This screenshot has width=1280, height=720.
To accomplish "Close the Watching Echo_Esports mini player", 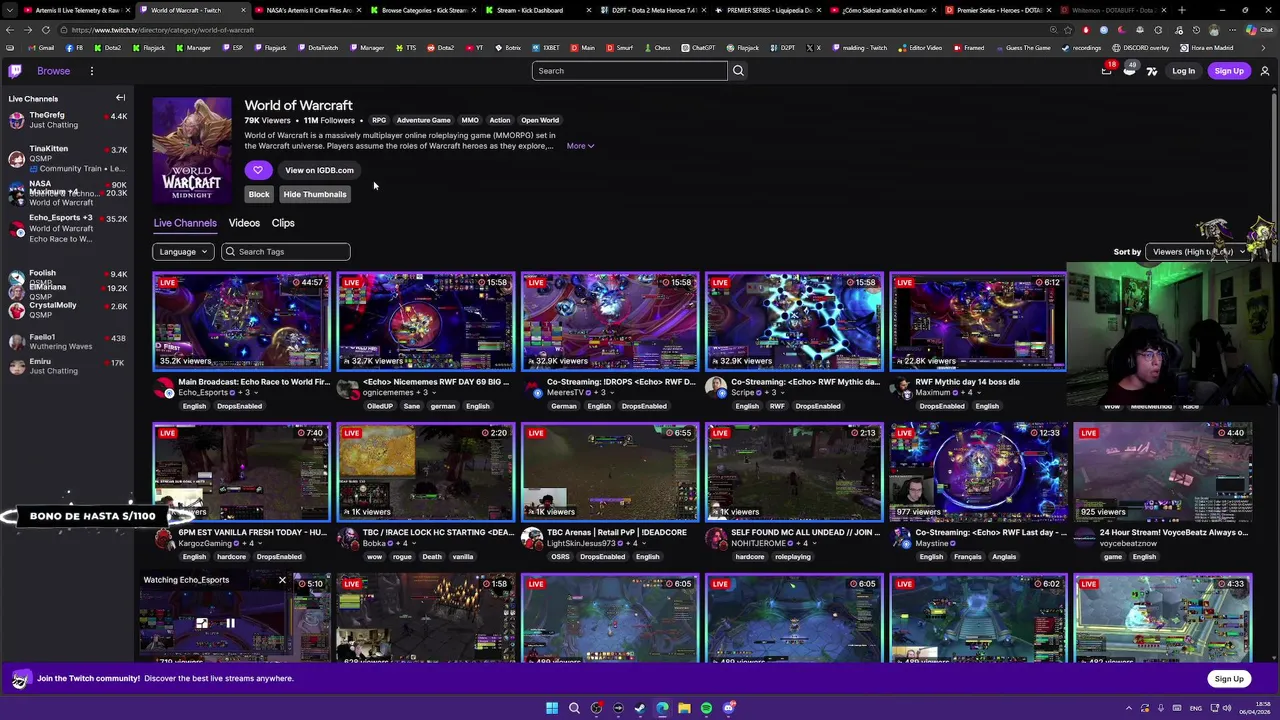I will point(282,580).
